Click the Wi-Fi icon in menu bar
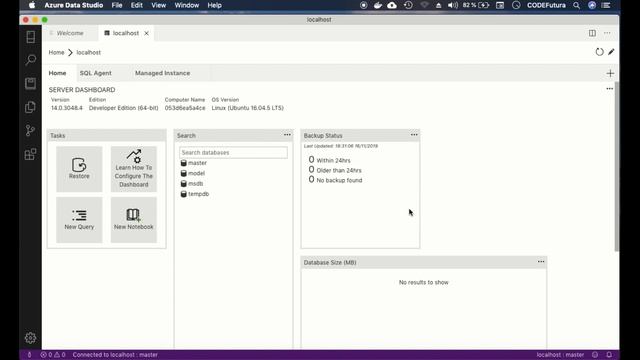640x360 pixels. click(424, 5)
